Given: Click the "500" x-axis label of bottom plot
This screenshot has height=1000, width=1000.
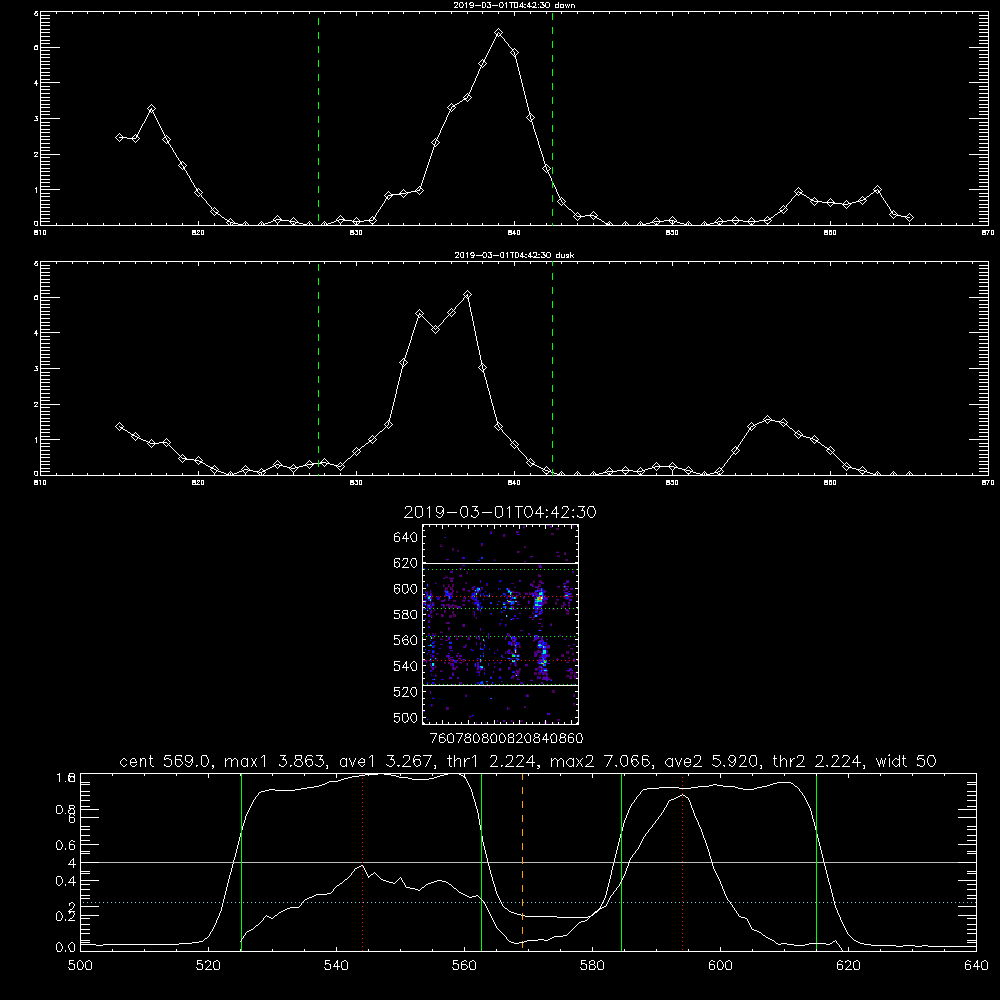Looking at the screenshot, I should 80,966.
